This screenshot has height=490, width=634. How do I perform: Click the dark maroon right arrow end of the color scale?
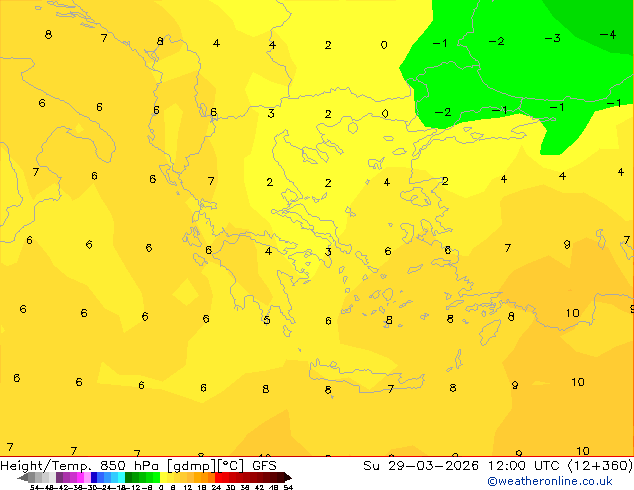(x=288, y=477)
